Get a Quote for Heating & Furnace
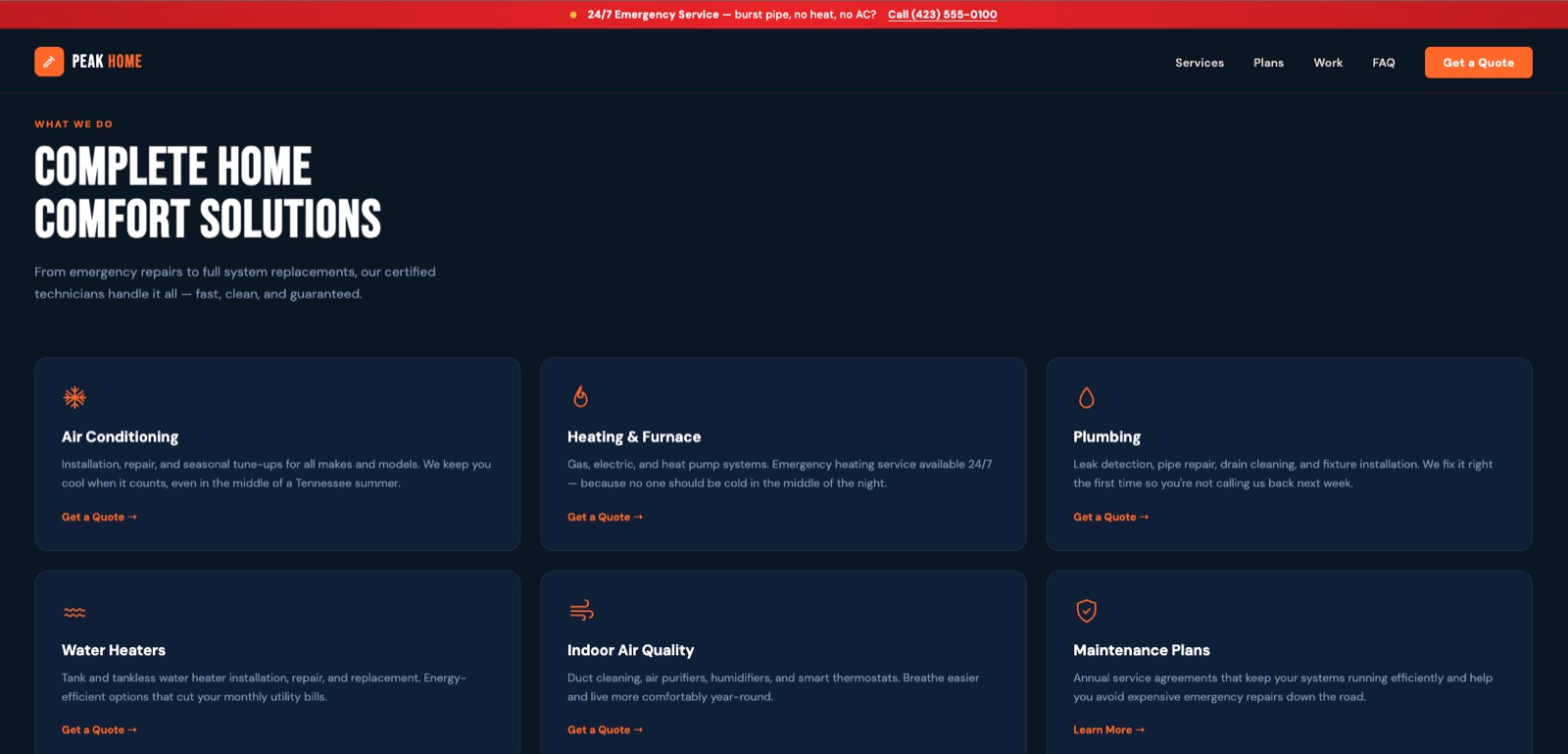The height and width of the screenshot is (754, 1568). [x=605, y=517]
